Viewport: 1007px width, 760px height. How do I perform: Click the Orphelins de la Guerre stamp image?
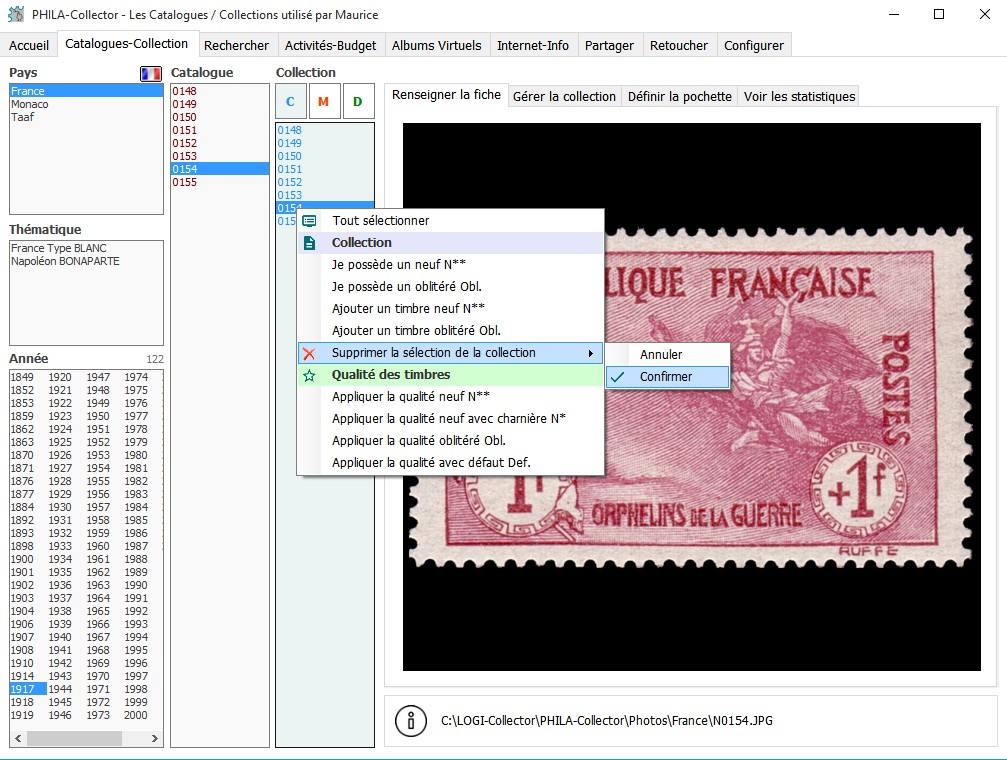point(692,397)
